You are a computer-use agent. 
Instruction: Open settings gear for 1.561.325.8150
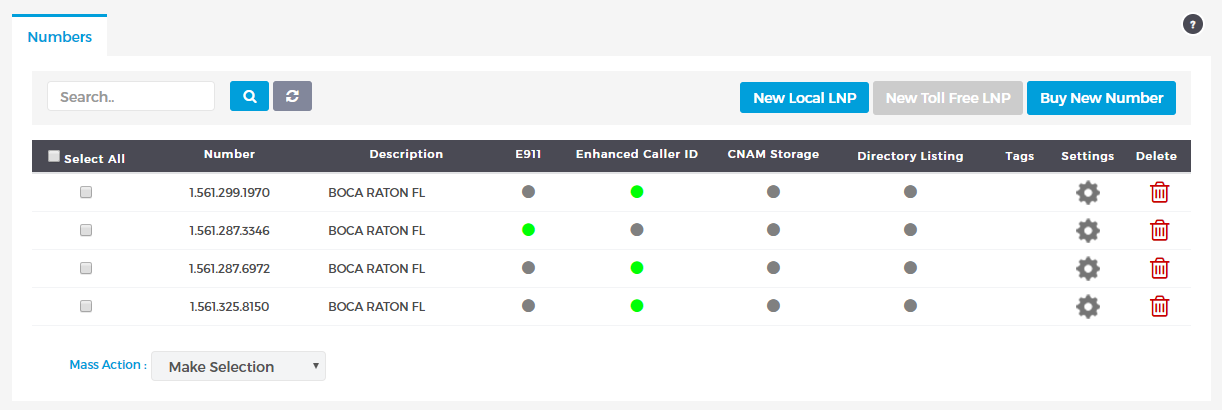pyautogui.click(x=1087, y=306)
